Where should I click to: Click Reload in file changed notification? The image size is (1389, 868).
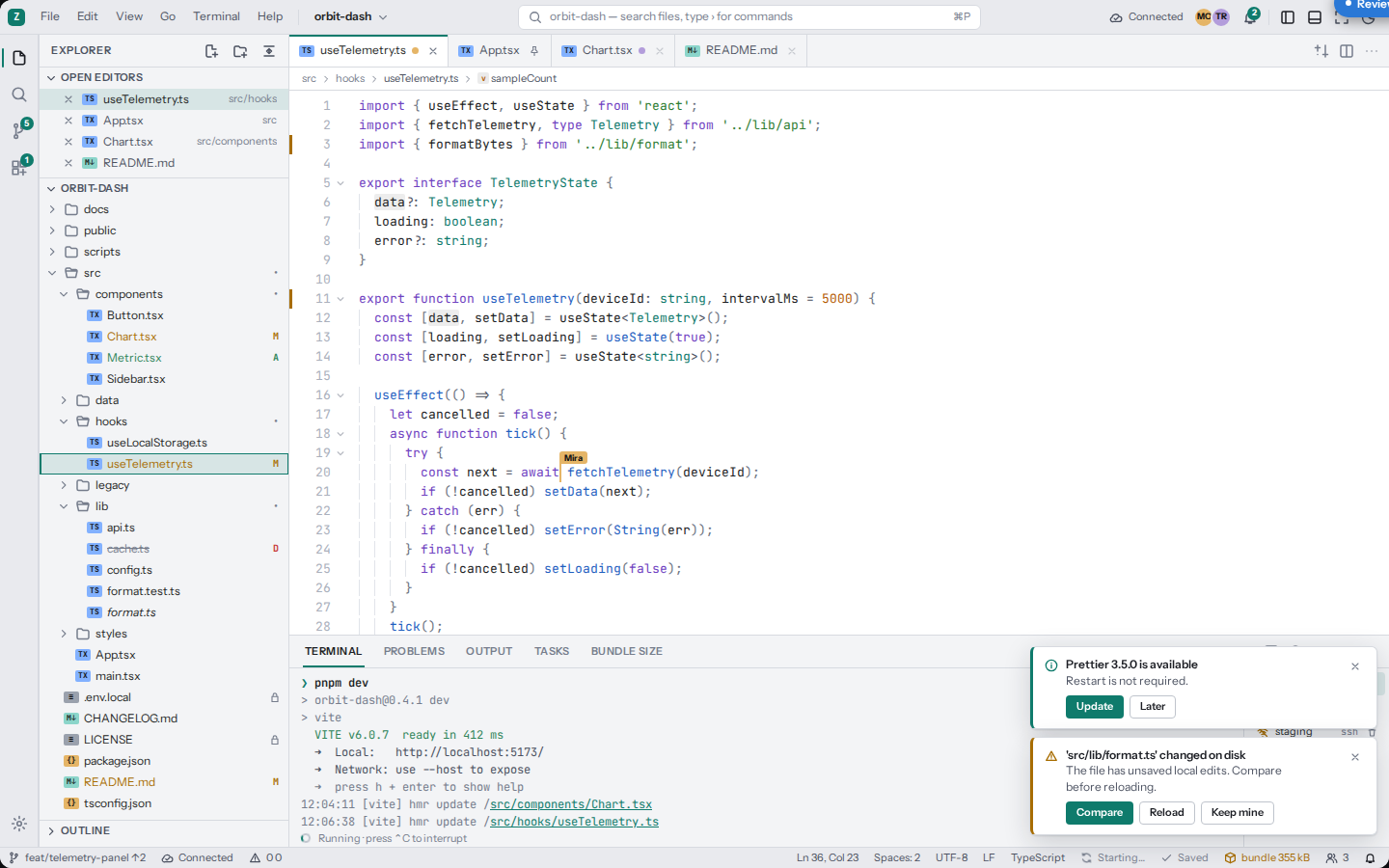click(x=1166, y=813)
